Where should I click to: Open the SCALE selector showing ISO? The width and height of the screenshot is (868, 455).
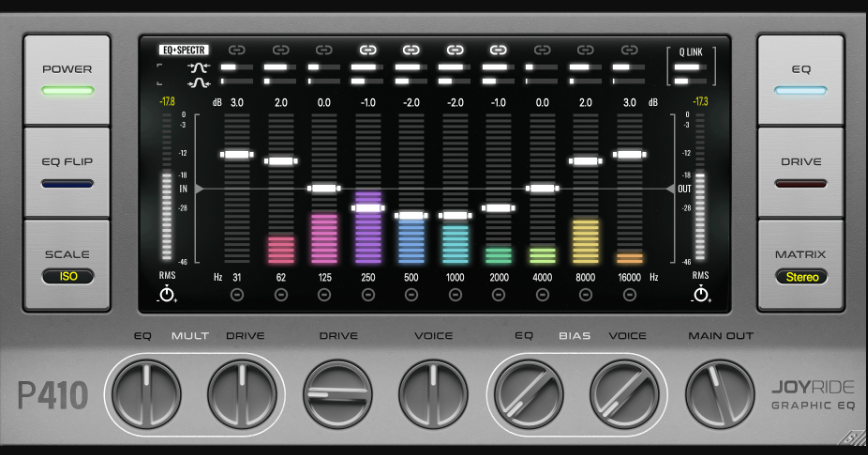(x=68, y=276)
